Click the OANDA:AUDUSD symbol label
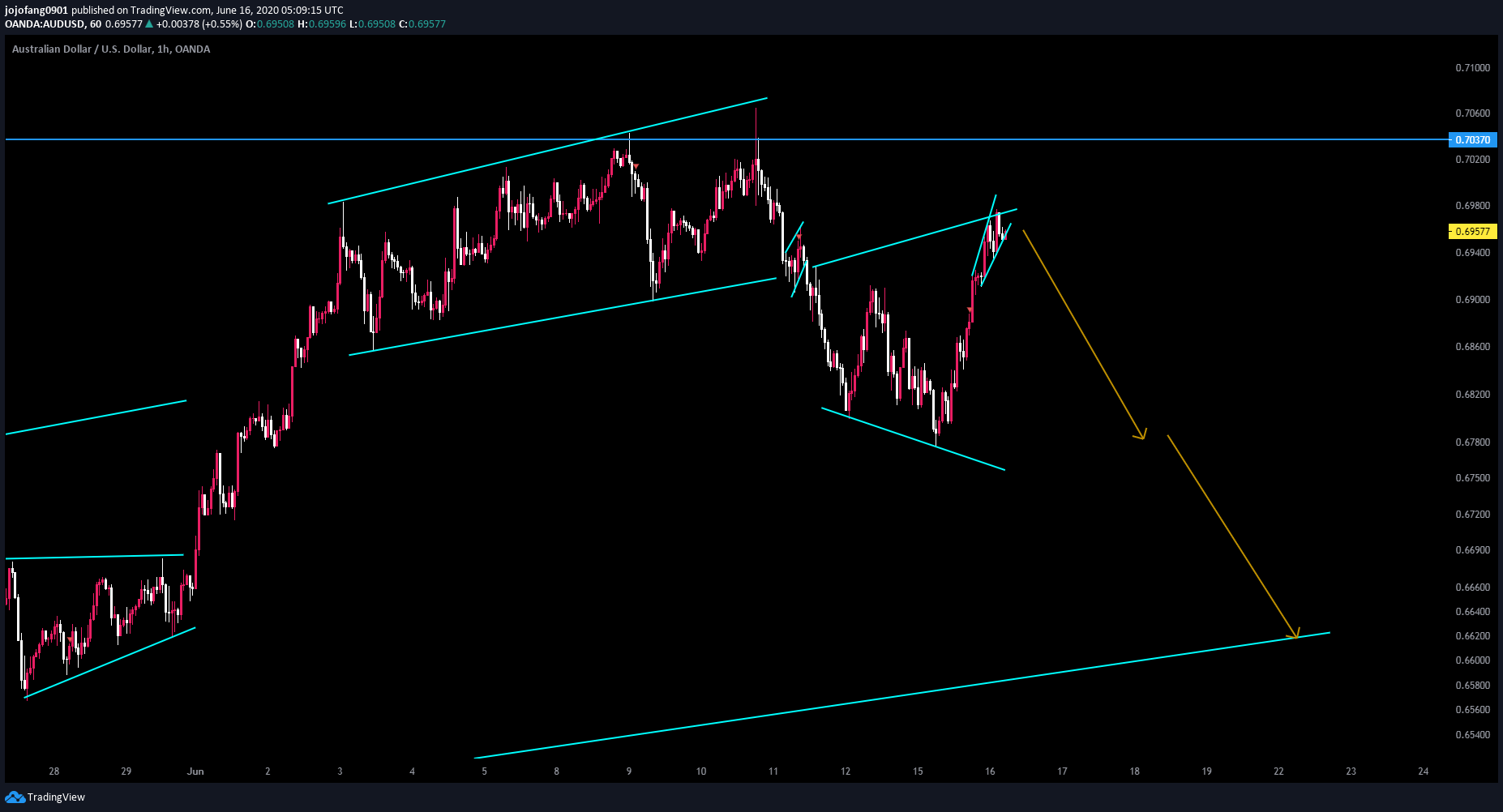Image resolution: width=1503 pixels, height=812 pixels. (x=45, y=24)
